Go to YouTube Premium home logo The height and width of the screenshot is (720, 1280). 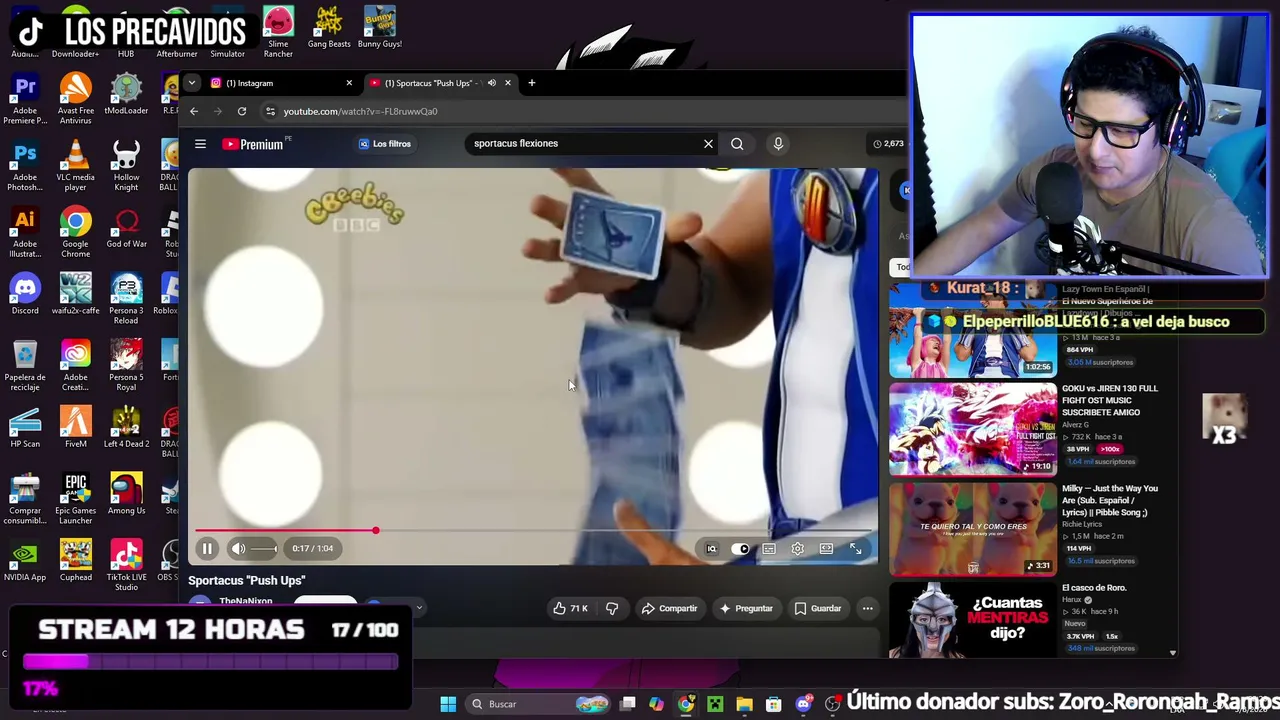252,144
